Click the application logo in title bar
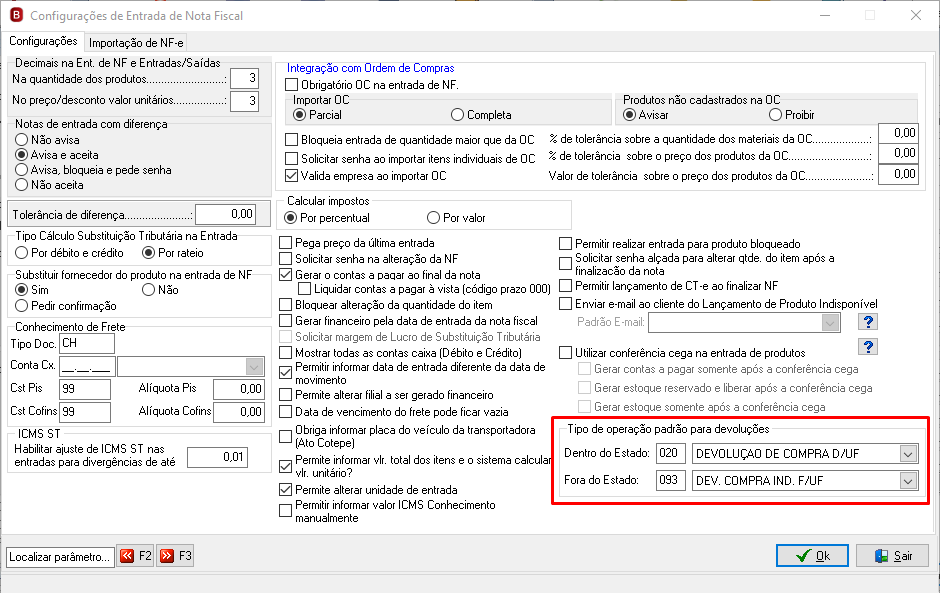 [x=17, y=15]
